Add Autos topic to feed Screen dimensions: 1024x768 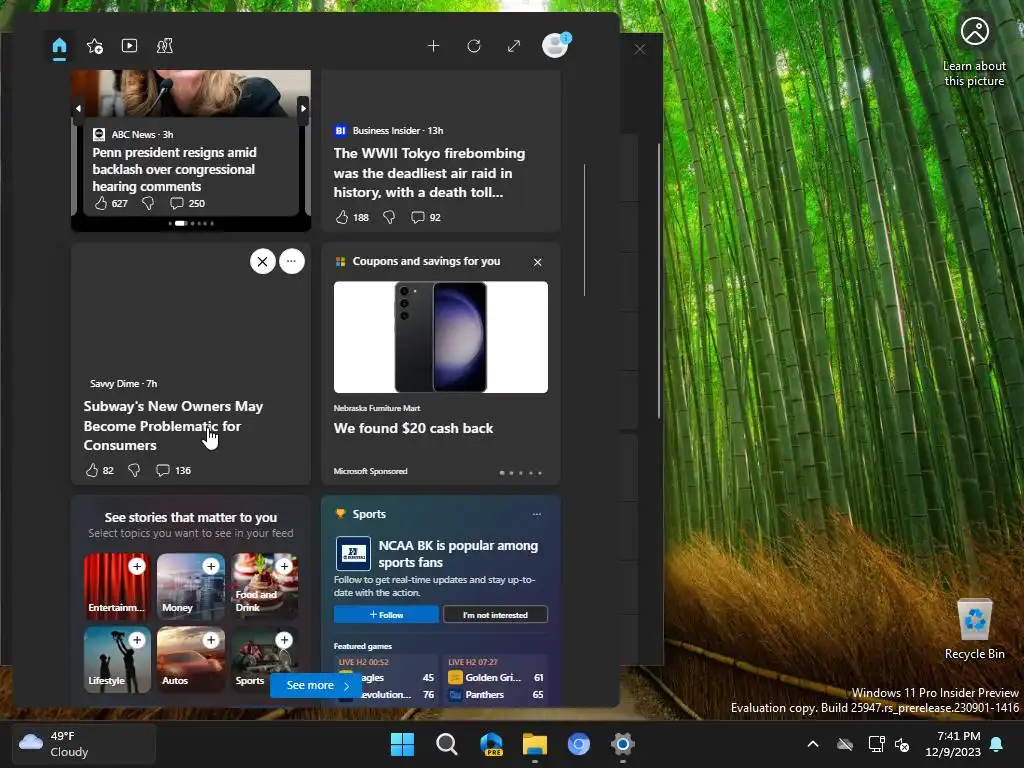coord(211,640)
